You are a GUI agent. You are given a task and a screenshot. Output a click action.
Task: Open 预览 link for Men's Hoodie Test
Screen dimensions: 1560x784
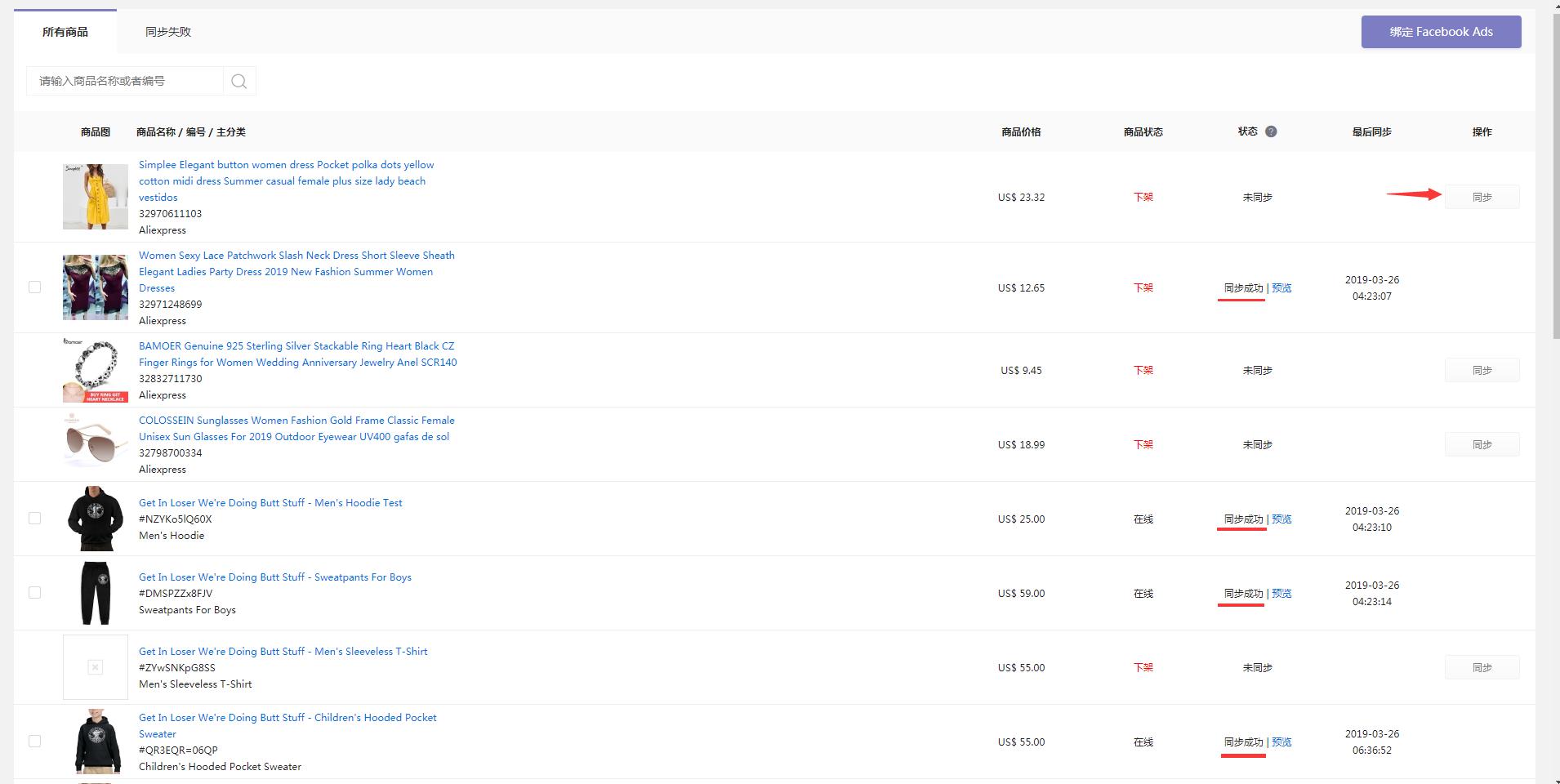[x=1281, y=519]
